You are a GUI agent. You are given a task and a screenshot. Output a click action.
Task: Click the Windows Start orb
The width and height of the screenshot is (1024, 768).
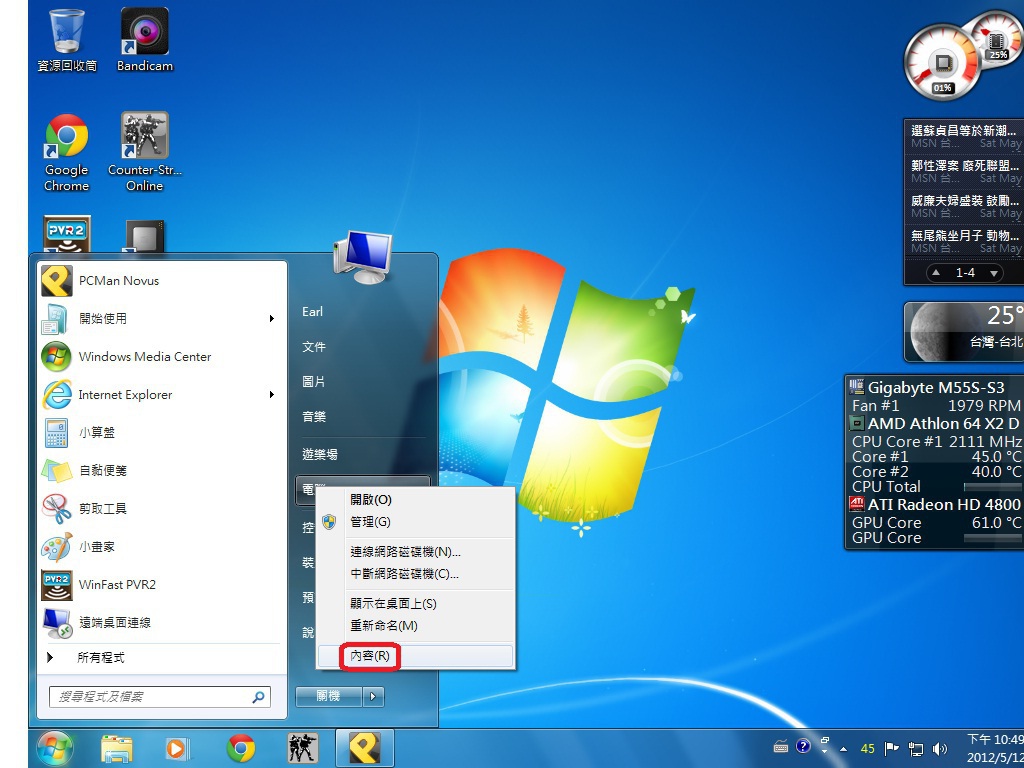tap(55, 748)
